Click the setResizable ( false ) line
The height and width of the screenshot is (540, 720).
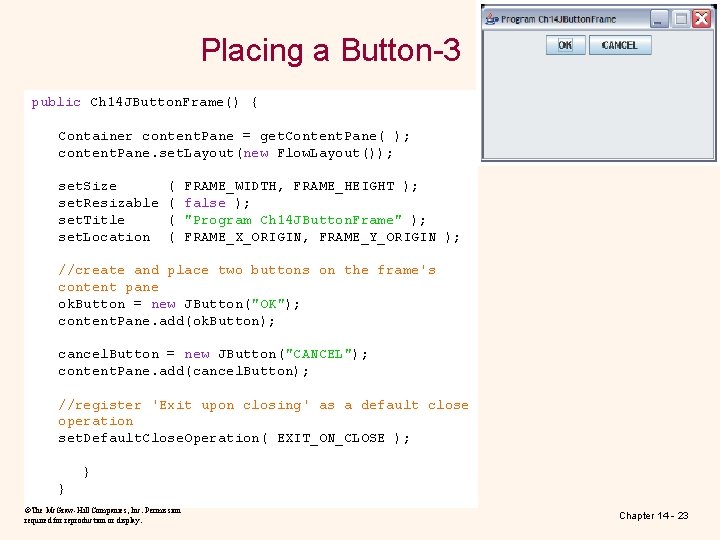coord(153,203)
